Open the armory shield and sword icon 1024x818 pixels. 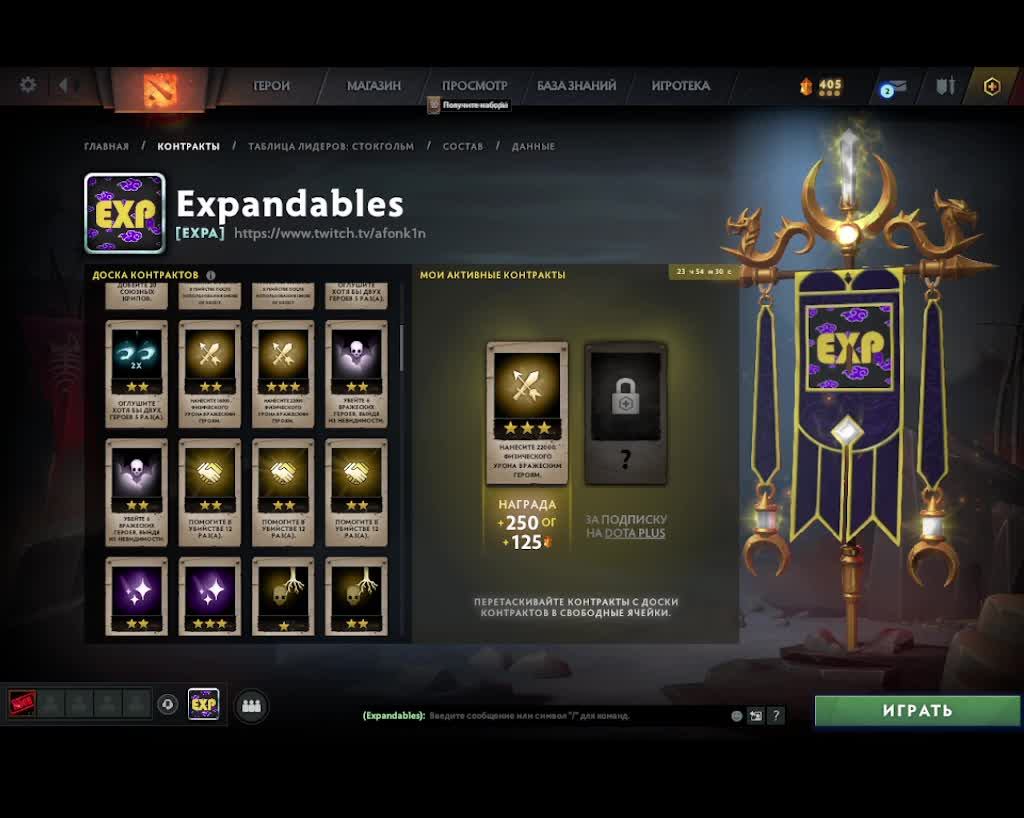point(946,86)
